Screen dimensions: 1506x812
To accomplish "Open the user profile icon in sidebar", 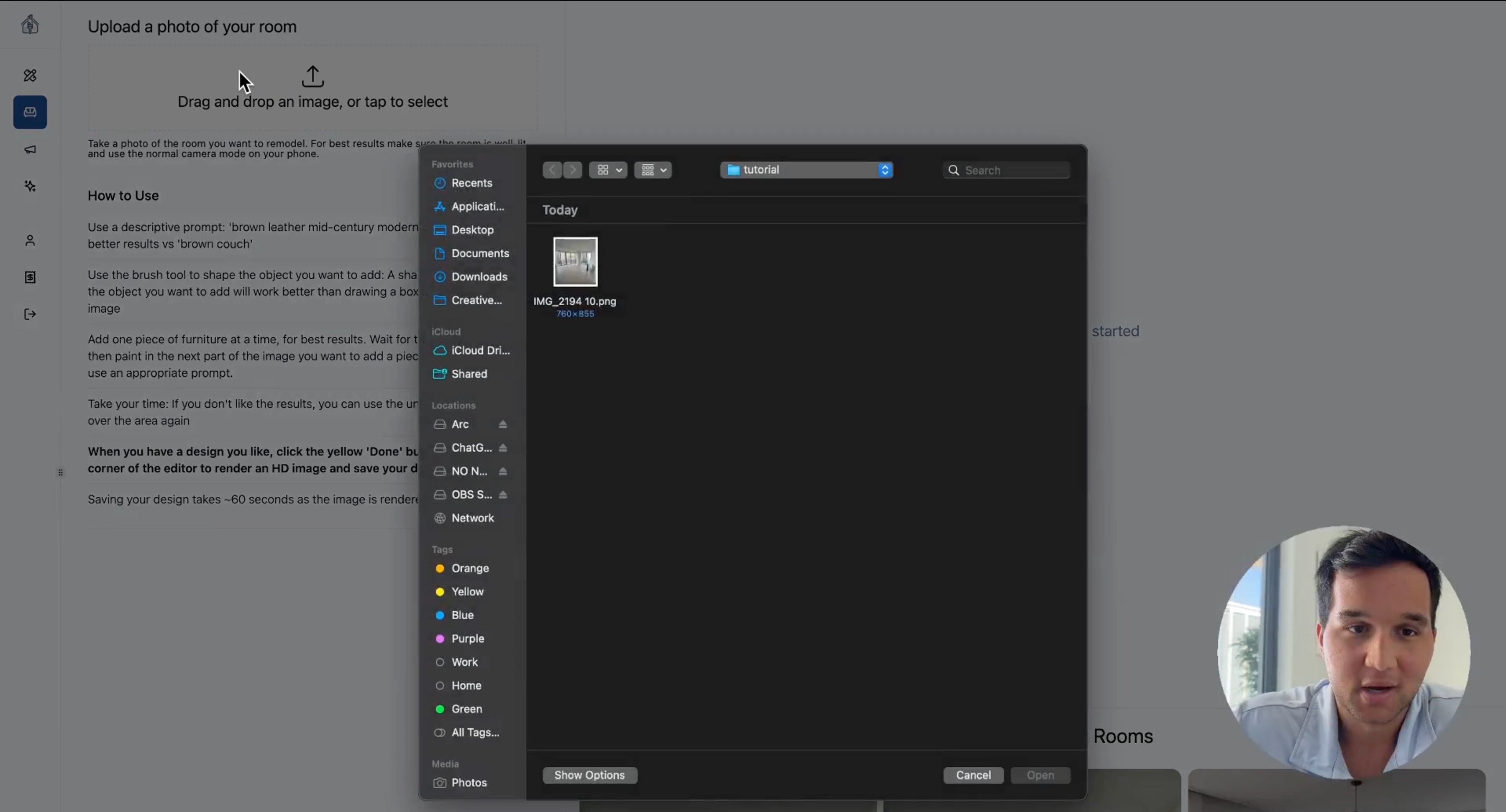I will 29,240.
